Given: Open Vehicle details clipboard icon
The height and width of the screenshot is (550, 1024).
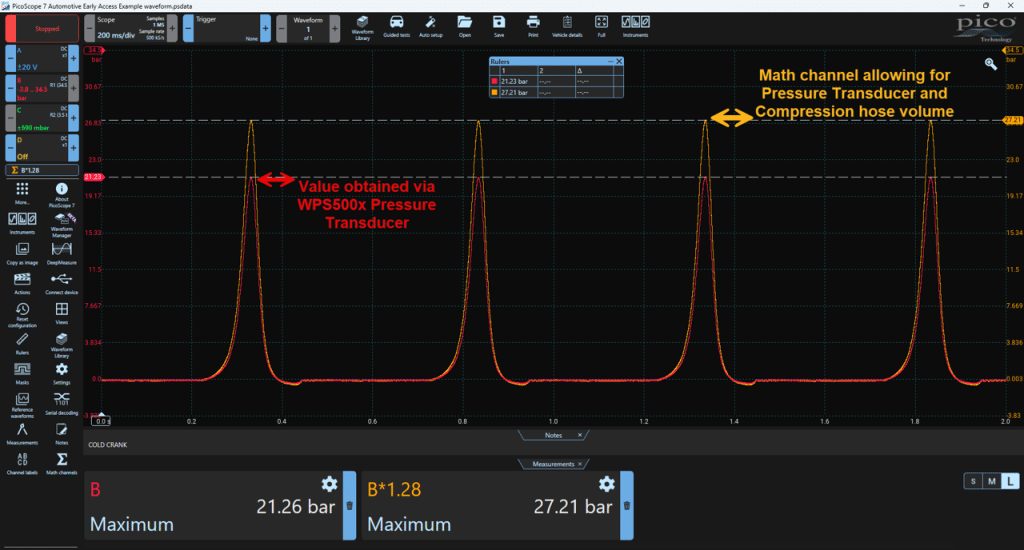Looking at the screenshot, I should pos(567,26).
